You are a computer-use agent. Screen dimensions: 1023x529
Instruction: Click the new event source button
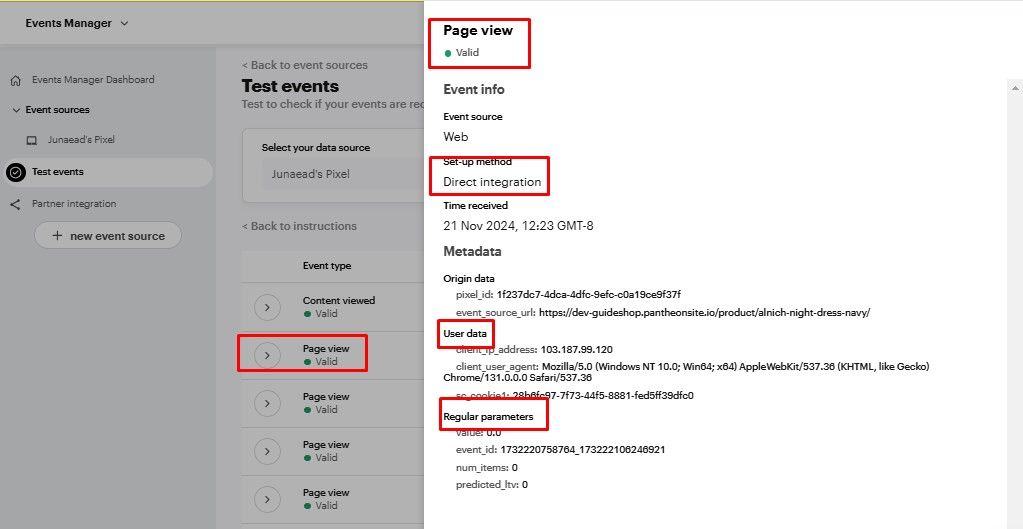click(x=108, y=235)
